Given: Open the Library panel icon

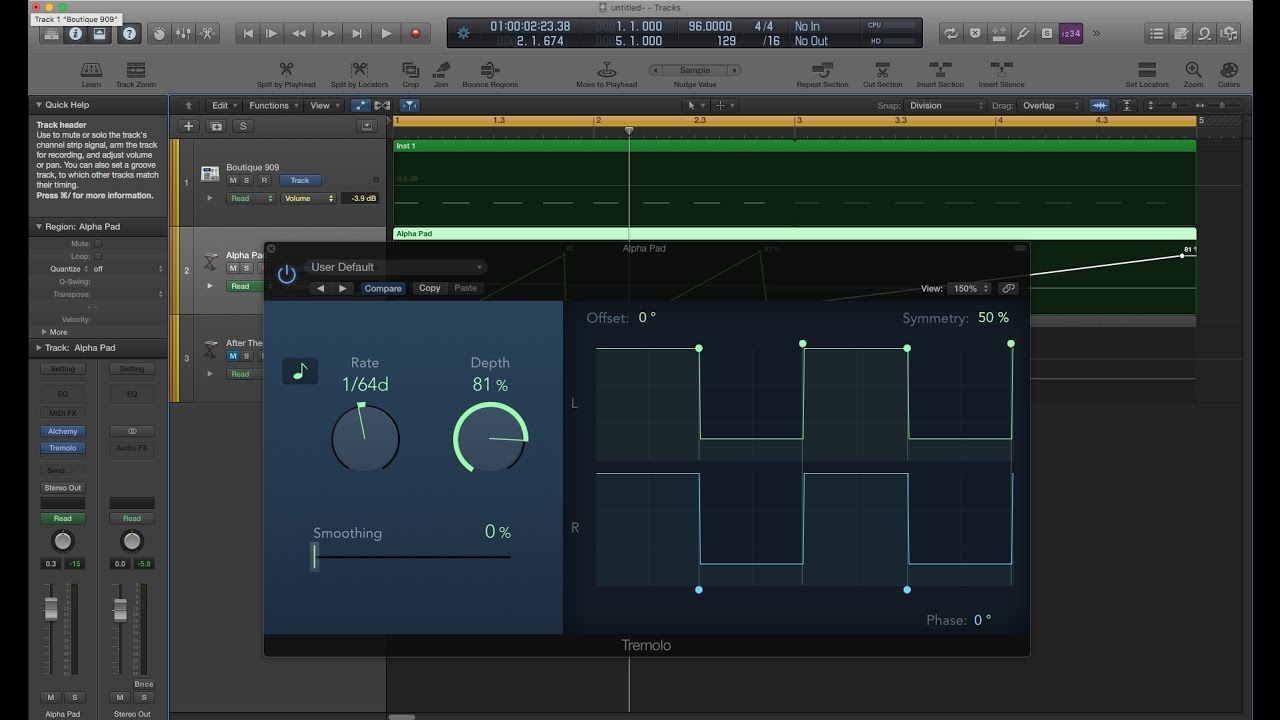Looking at the screenshot, I should point(51,33).
